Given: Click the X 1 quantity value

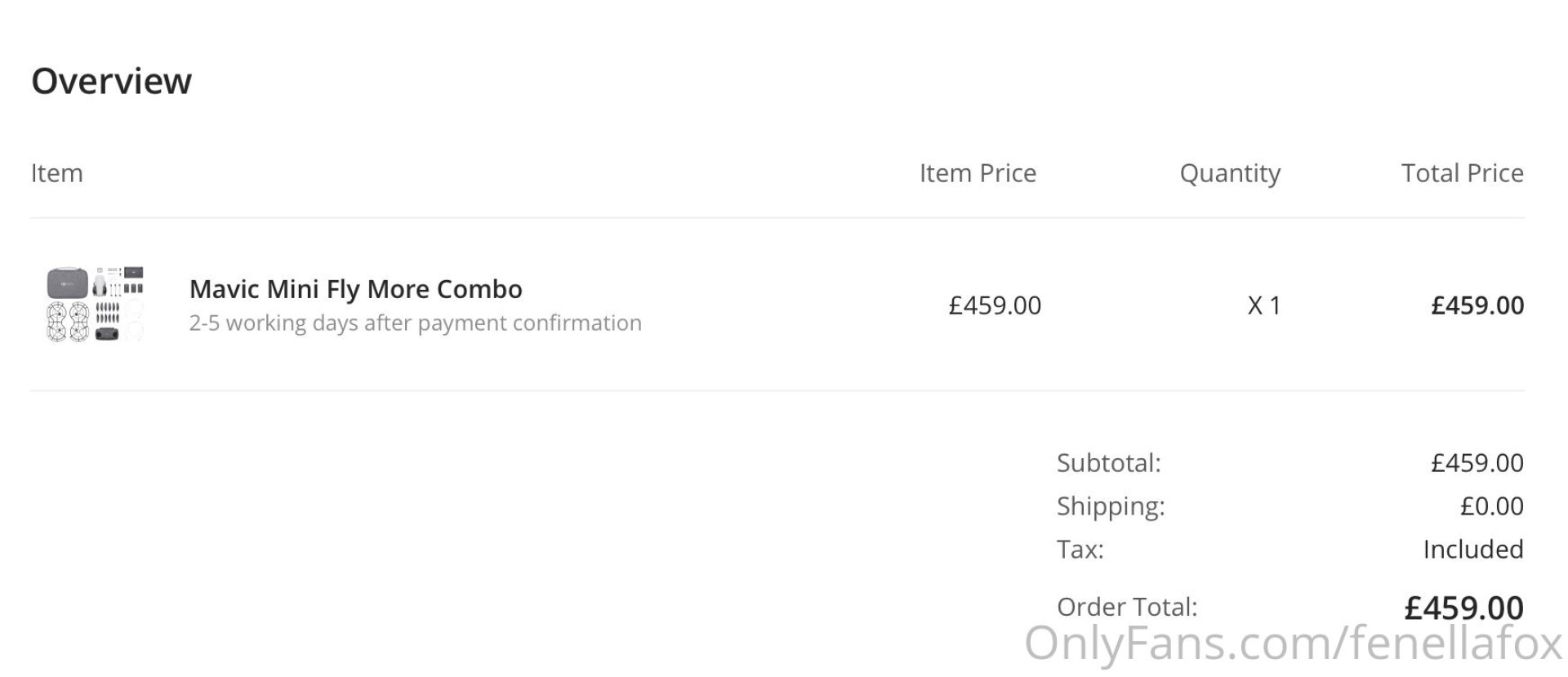Looking at the screenshot, I should pos(1263,305).
